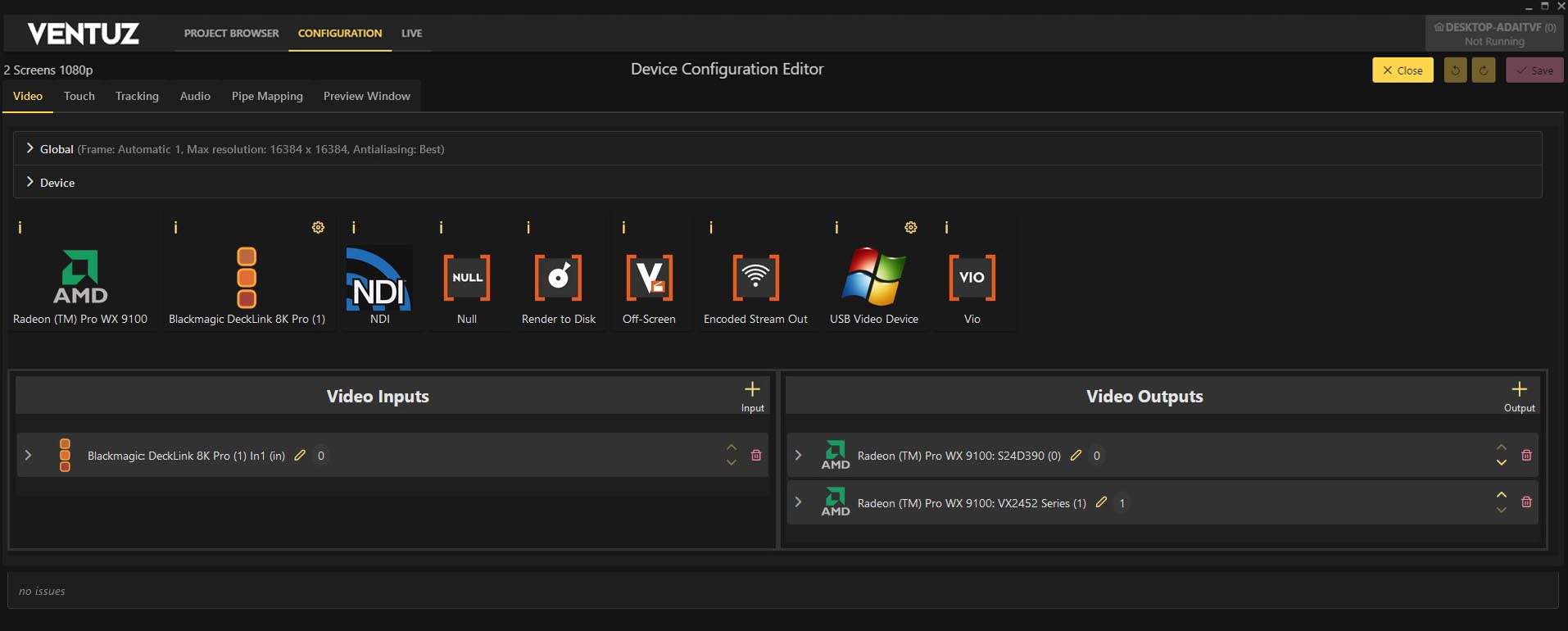The width and height of the screenshot is (1568, 631).
Task: Click the DESKTOP-ADAITVF machine status box
Action: point(1494,34)
